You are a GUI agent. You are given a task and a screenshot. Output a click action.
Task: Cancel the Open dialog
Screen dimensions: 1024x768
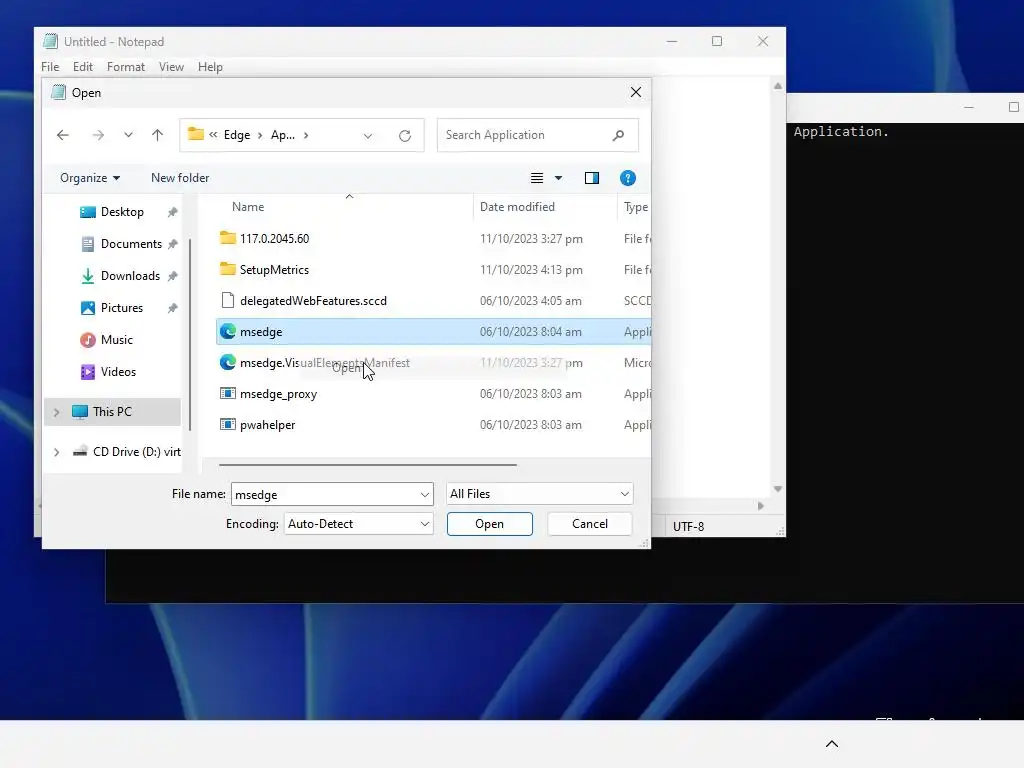(590, 524)
